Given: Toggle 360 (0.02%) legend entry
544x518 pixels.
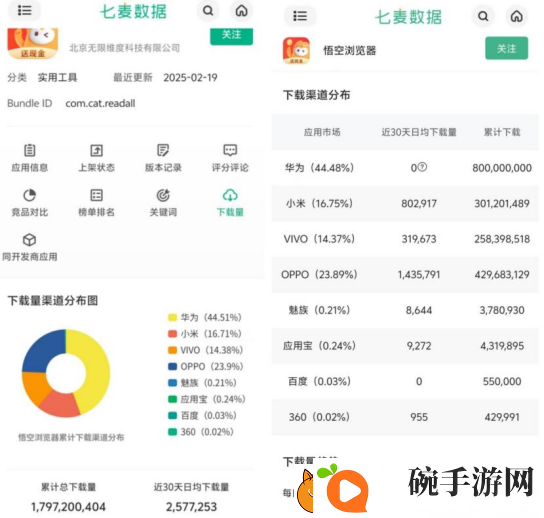Looking at the screenshot, I should pos(201,432).
